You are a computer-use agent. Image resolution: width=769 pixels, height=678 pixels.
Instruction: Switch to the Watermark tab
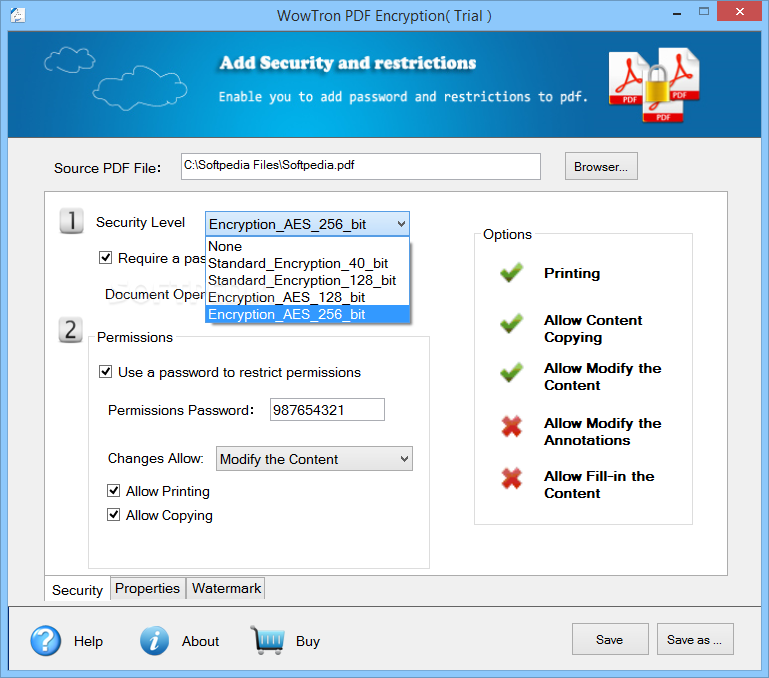pyautogui.click(x=226, y=588)
